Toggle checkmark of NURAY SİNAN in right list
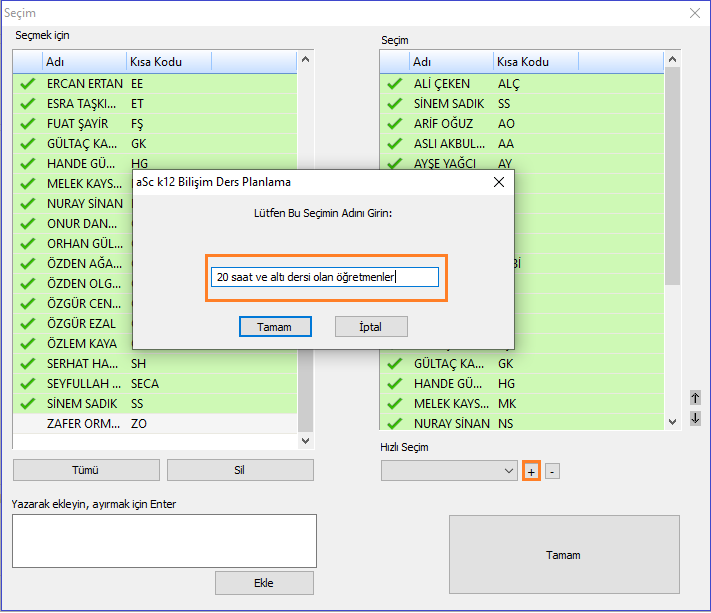The width and height of the screenshot is (711, 613). coord(395,423)
